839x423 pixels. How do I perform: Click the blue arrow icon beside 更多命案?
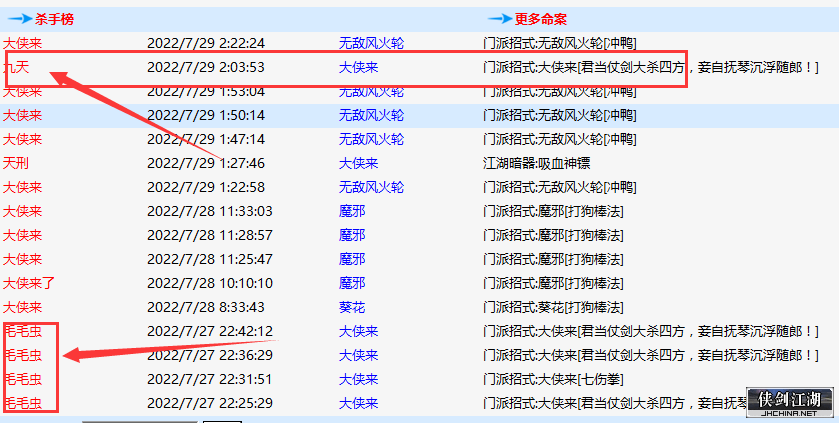tap(500, 20)
